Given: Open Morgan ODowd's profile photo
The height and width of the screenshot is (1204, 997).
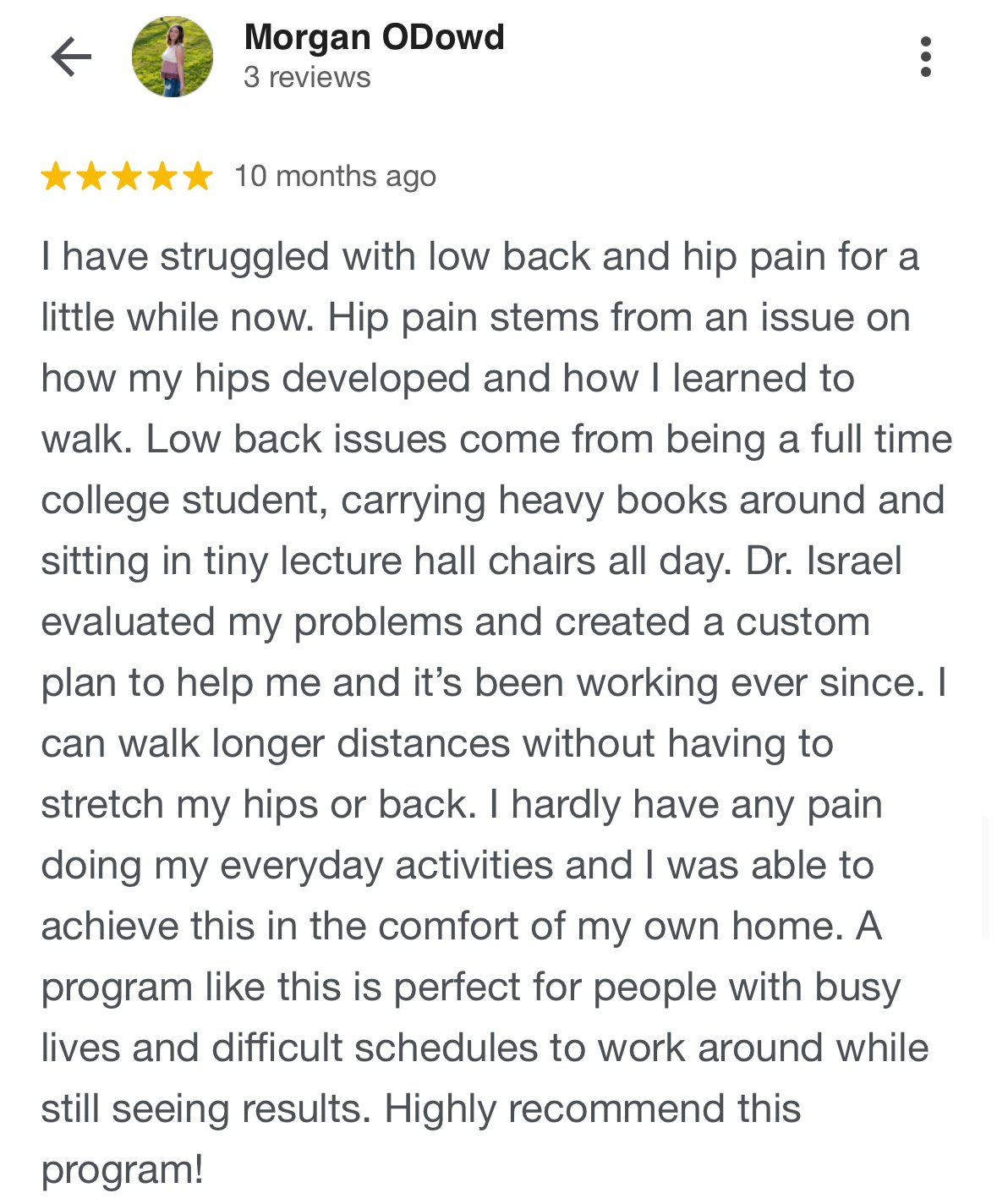Looking at the screenshot, I should (x=173, y=57).
